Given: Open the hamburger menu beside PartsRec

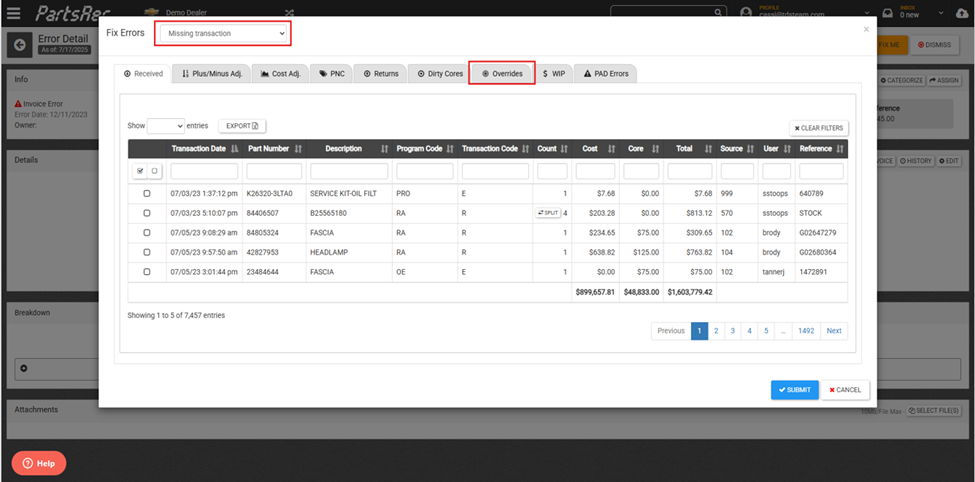Looking at the screenshot, I should point(13,12).
